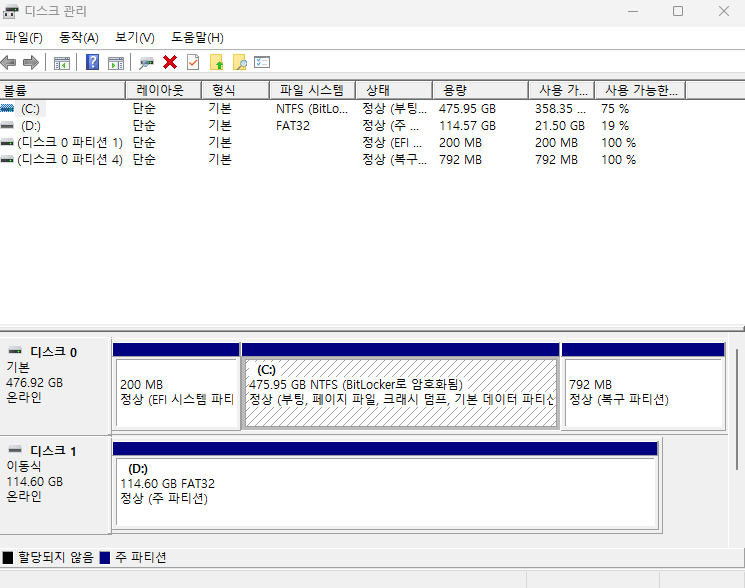Screen dimensions: 745x588
Task: Open the 보기(V) menu
Action: point(135,38)
